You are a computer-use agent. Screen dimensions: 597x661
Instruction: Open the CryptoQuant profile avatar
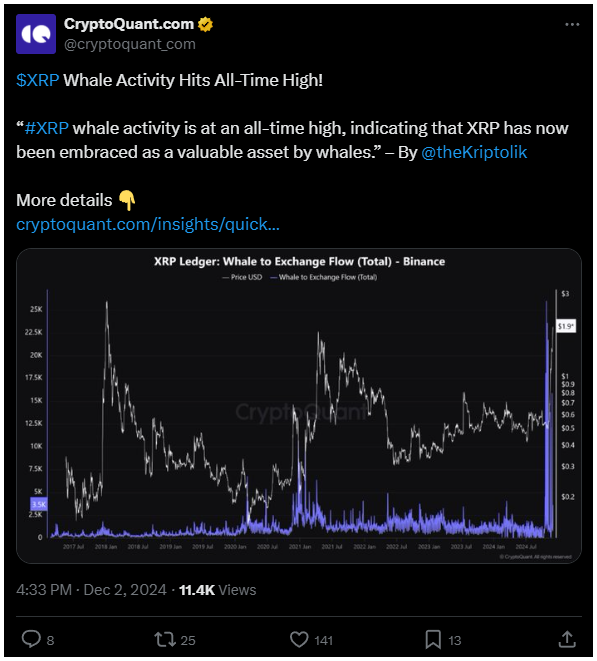[36, 34]
